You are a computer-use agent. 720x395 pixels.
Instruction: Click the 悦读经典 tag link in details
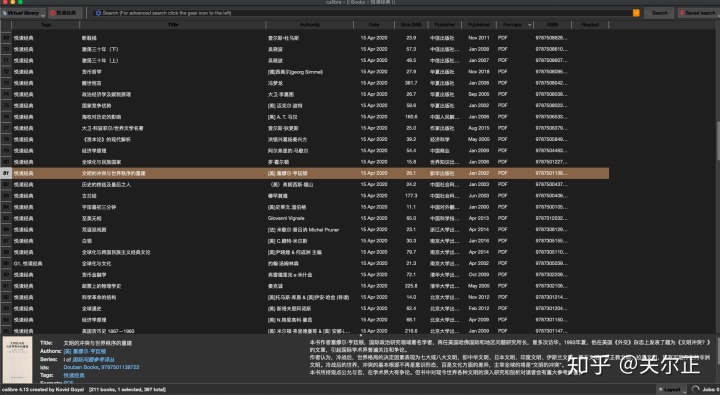pos(74,375)
